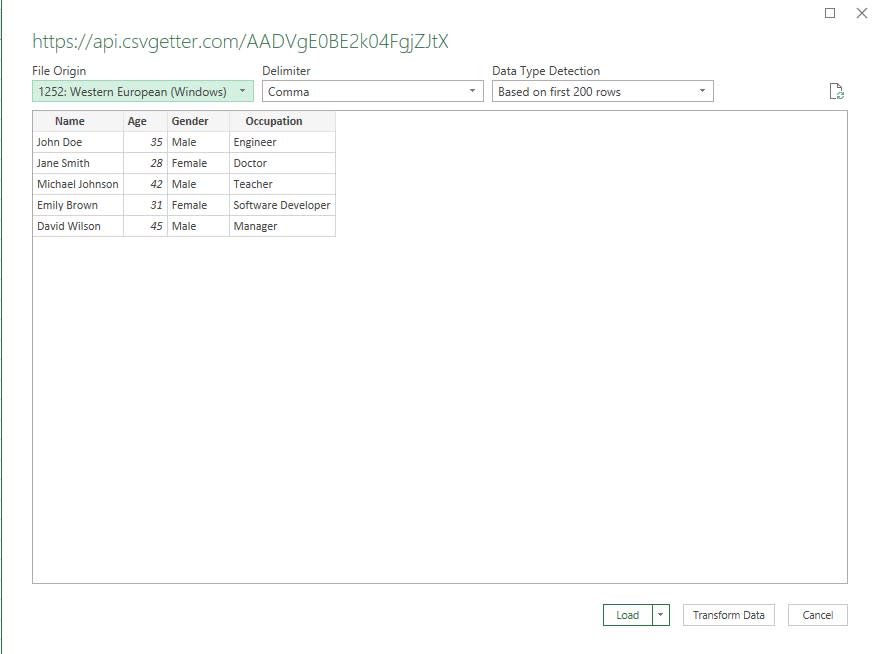
Task: Open the Comma Delimiter dropdown
Action: point(473,90)
